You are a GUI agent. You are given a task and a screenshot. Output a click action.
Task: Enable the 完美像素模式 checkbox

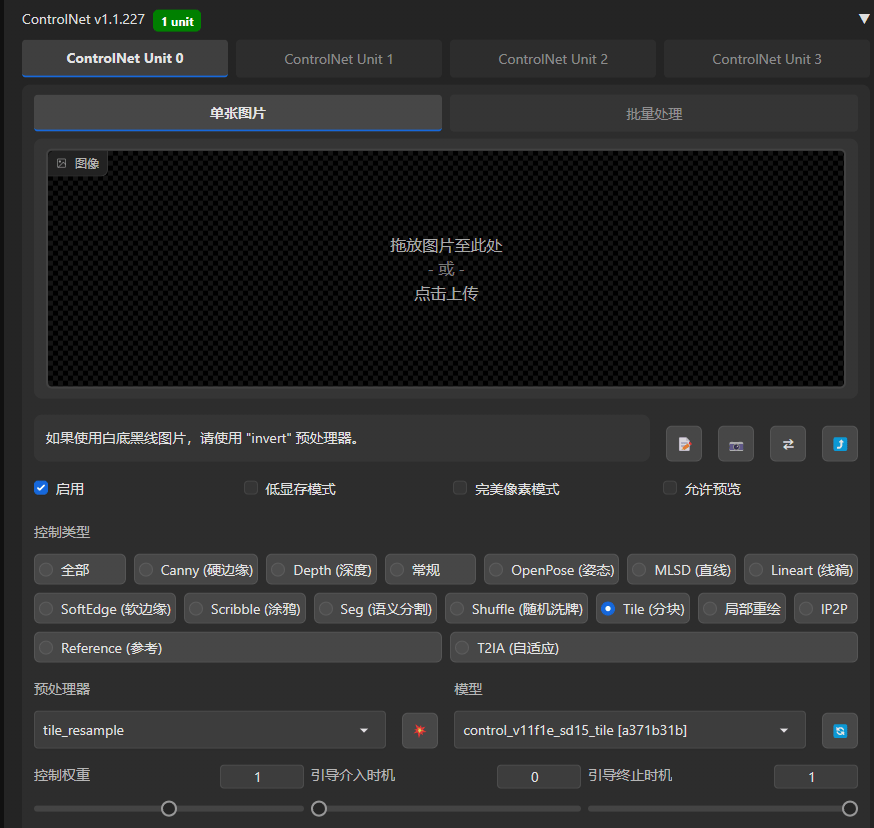tap(460, 488)
